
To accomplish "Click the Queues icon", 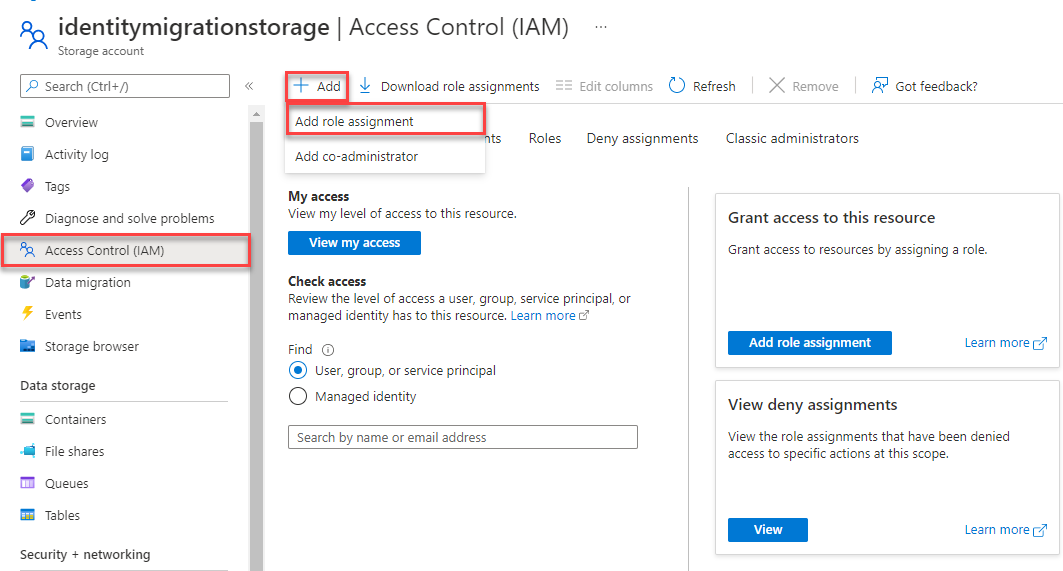I will [27, 483].
